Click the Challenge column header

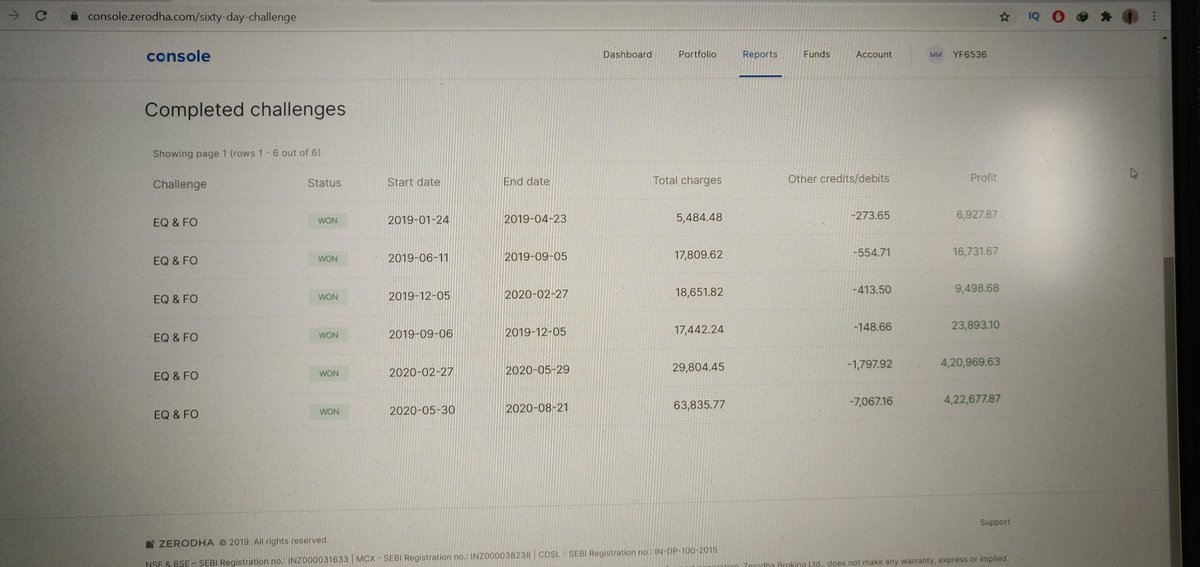pos(180,184)
